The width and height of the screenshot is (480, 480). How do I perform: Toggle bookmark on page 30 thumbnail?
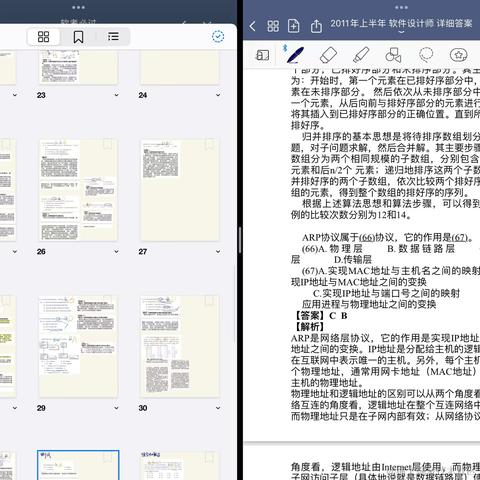(209, 300)
